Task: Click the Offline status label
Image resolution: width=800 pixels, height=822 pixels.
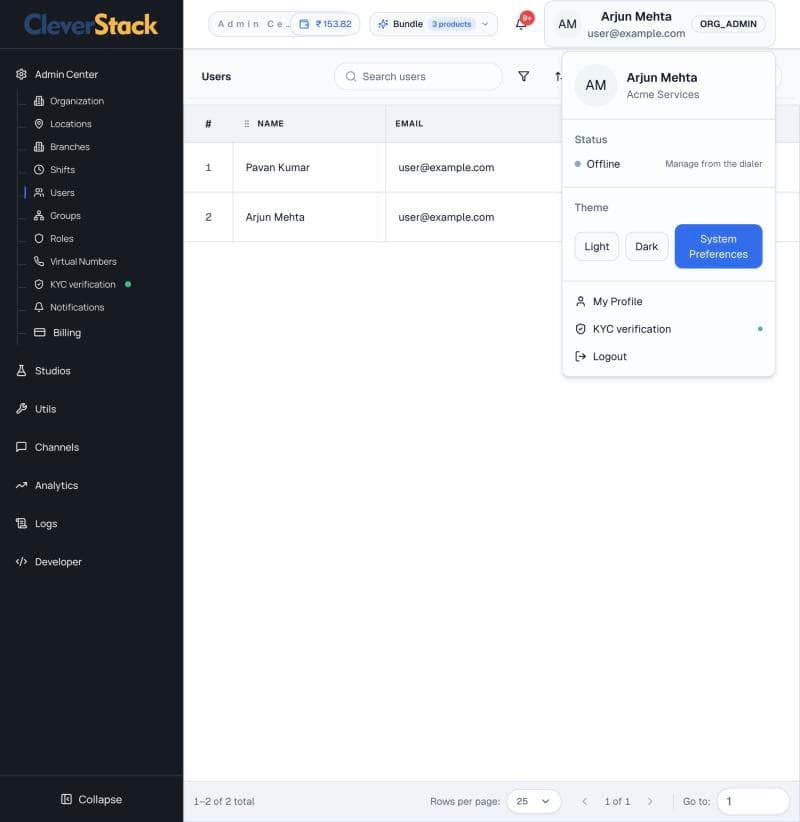Action: click(603, 164)
